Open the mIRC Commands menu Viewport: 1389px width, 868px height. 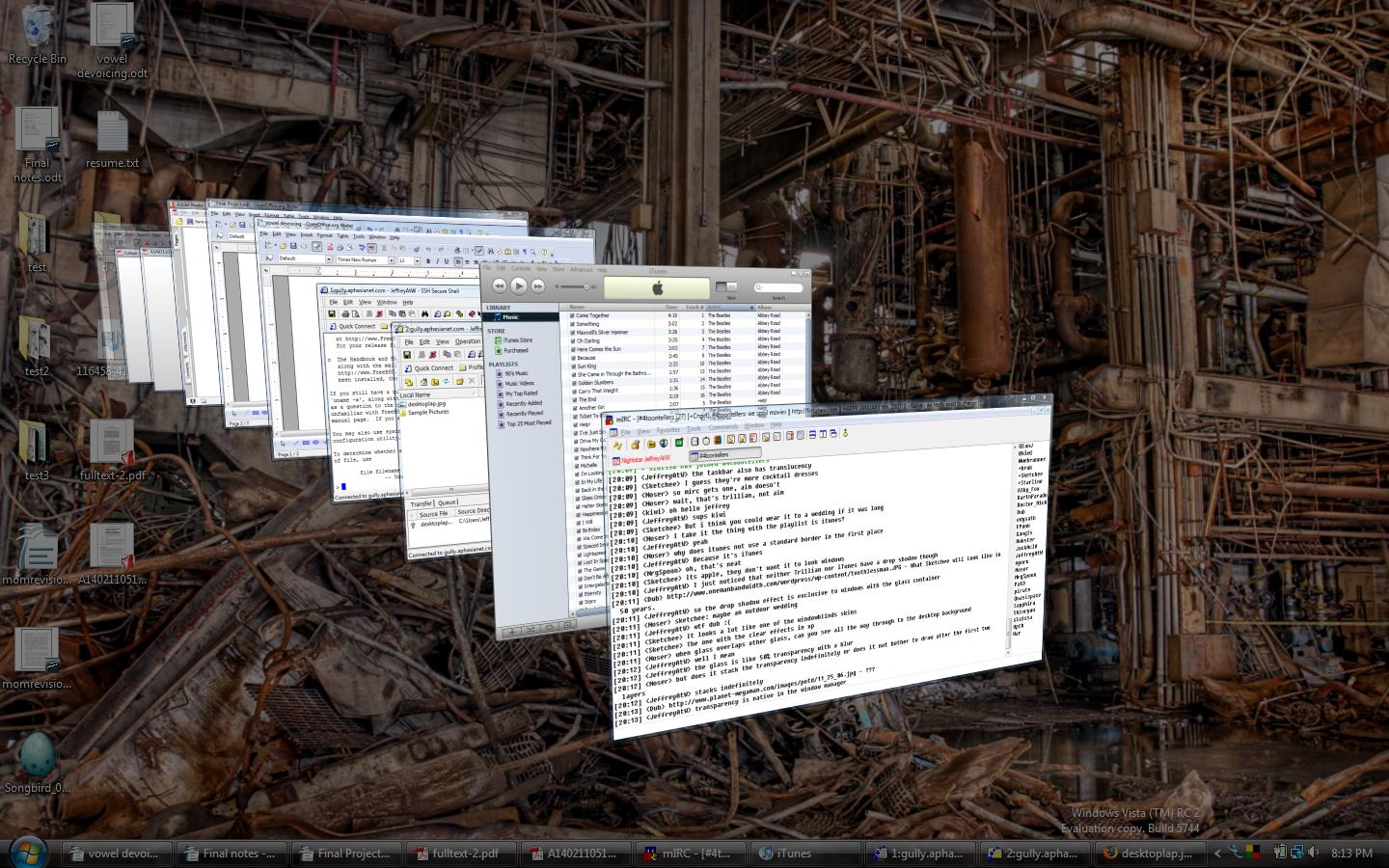click(722, 427)
